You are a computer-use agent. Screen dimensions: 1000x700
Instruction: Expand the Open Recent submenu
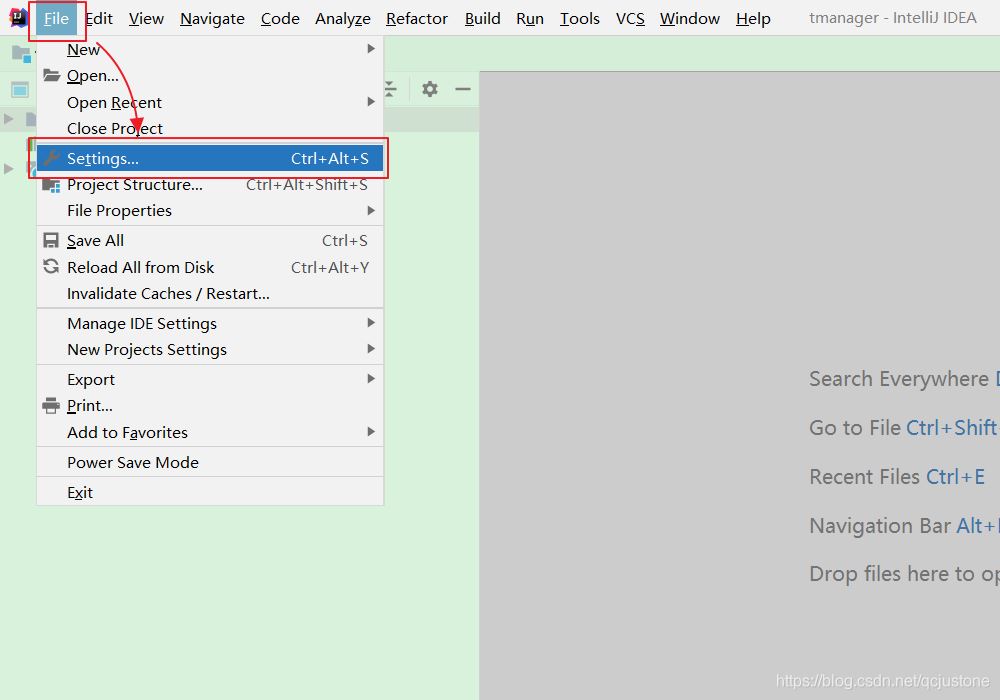click(371, 102)
